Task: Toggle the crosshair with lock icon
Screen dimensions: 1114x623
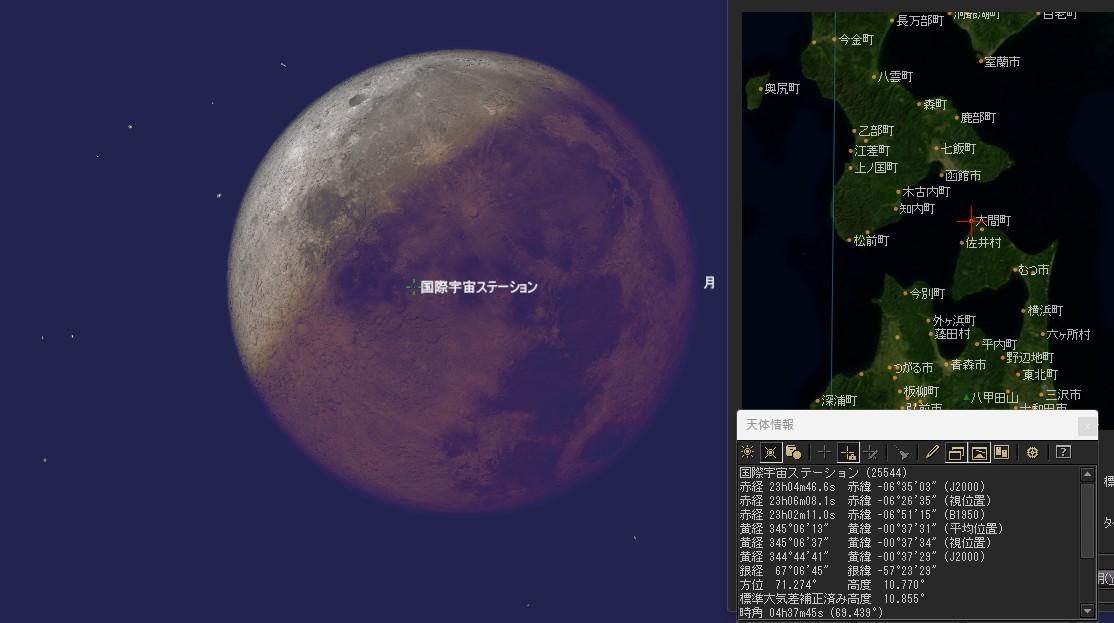Action: pos(847,452)
